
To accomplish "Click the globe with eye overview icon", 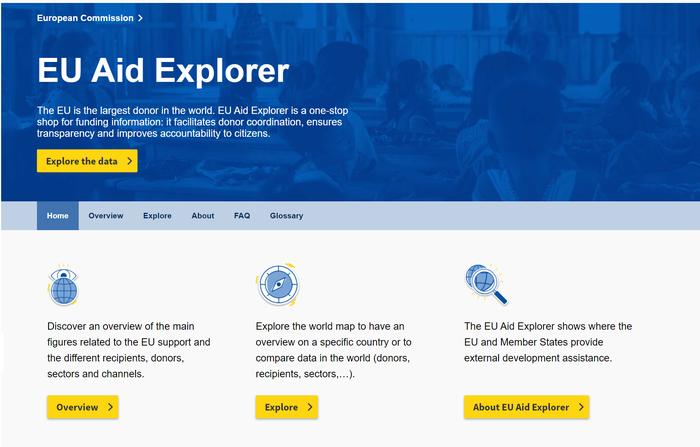I will [63, 285].
